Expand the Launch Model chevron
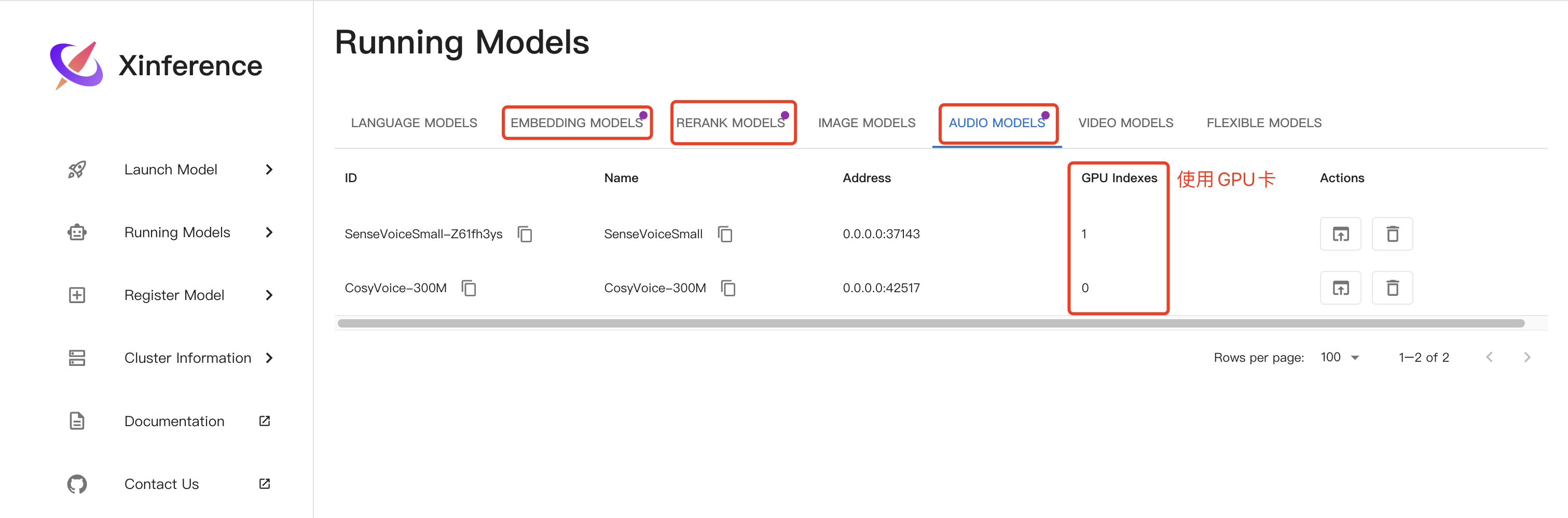Screen dimensions: 1568x518 coord(269,170)
